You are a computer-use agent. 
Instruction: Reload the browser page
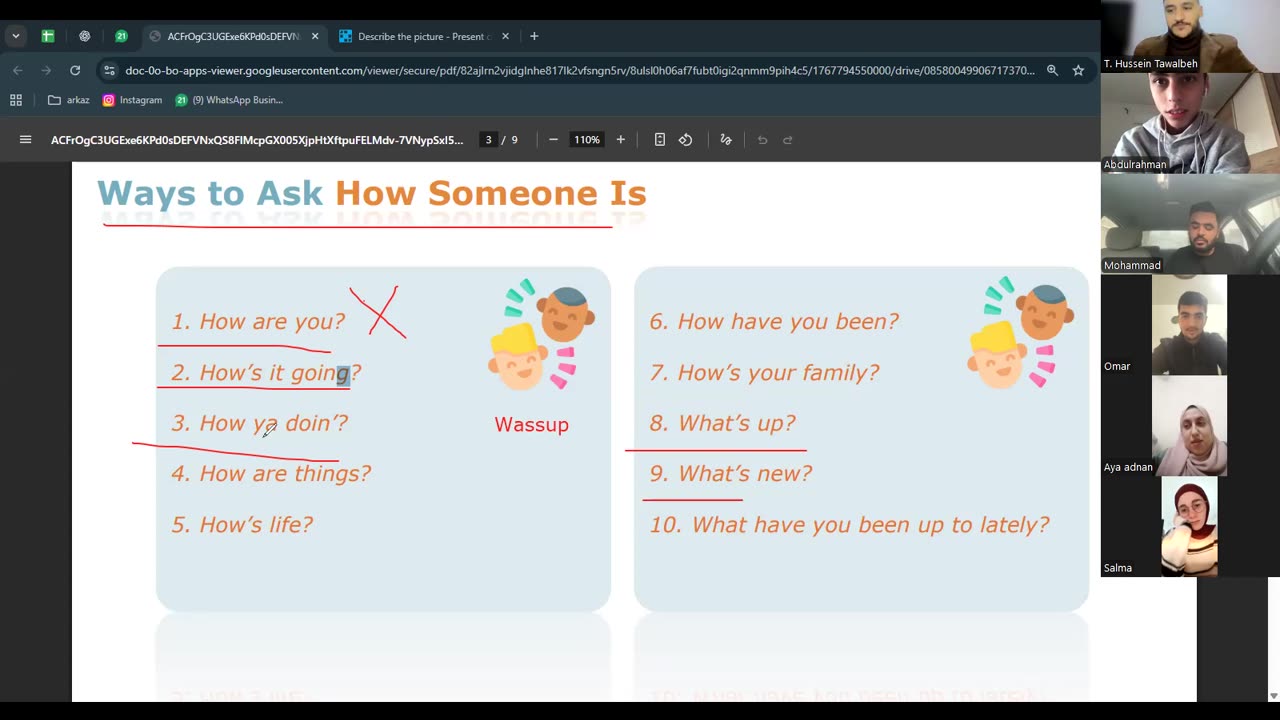pos(75,70)
